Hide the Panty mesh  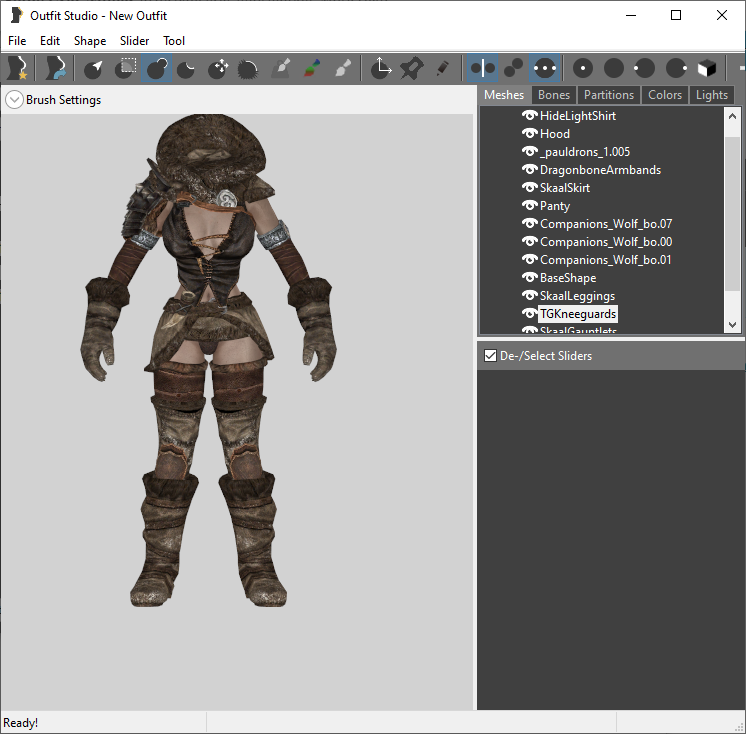tap(529, 205)
